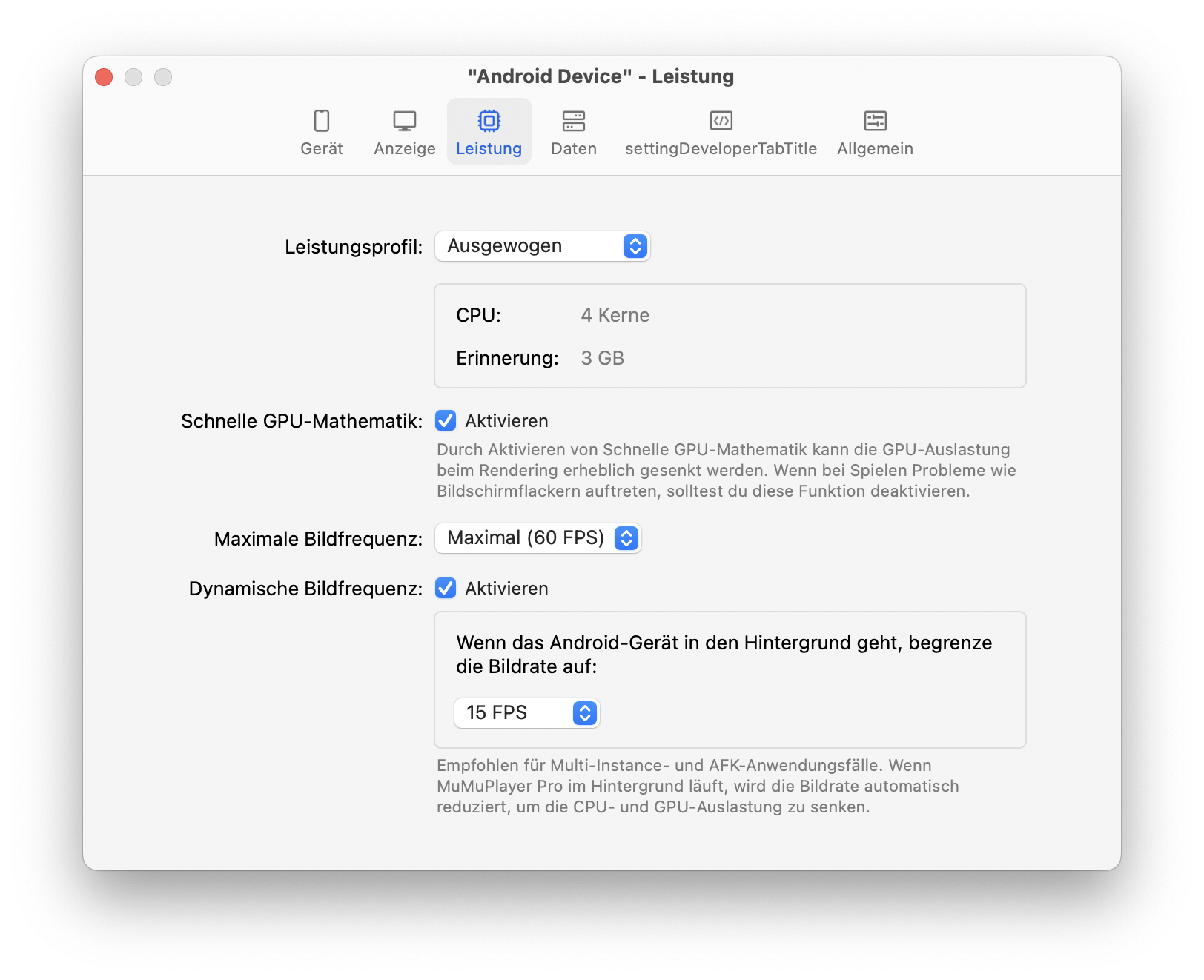The height and width of the screenshot is (980, 1204).
Task: Open the 15 FPS background limit dropdown
Action: coord(526,713)
